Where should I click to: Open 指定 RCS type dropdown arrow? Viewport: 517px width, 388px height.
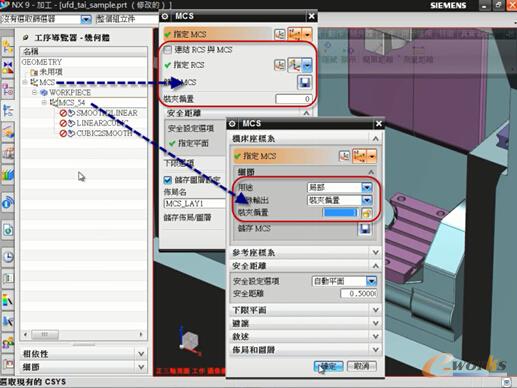(307, 65)
